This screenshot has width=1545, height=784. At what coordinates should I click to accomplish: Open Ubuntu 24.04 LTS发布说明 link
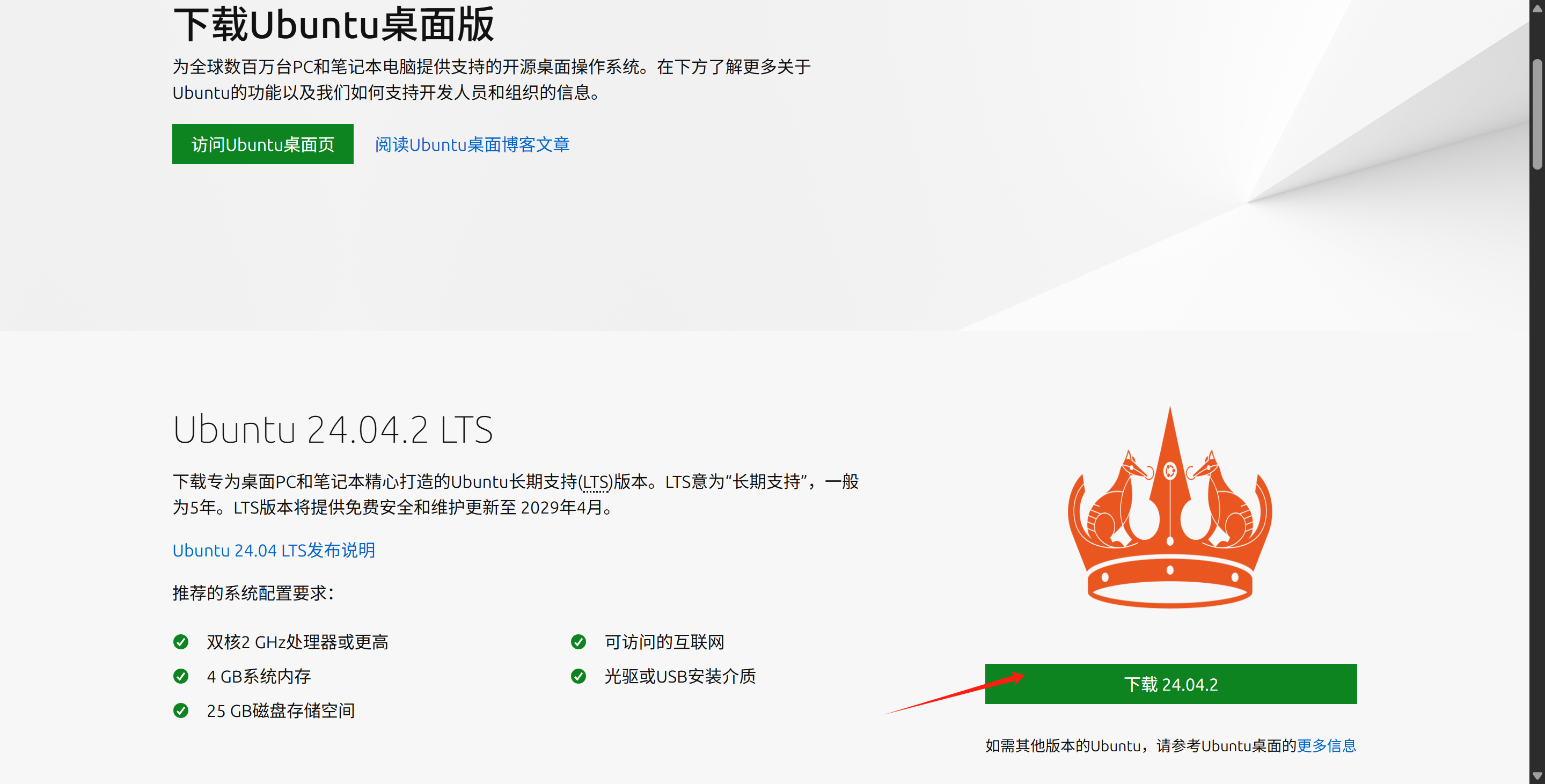point(274,550)
